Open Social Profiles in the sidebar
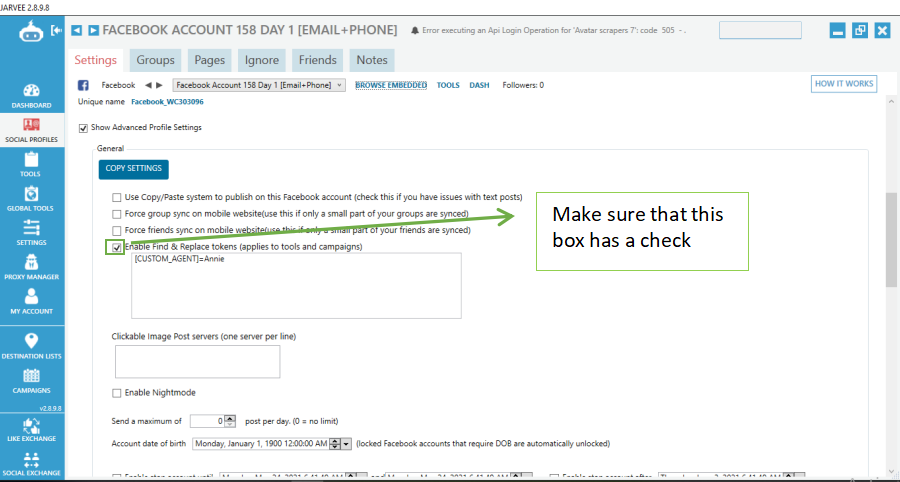 coord(32,130)
